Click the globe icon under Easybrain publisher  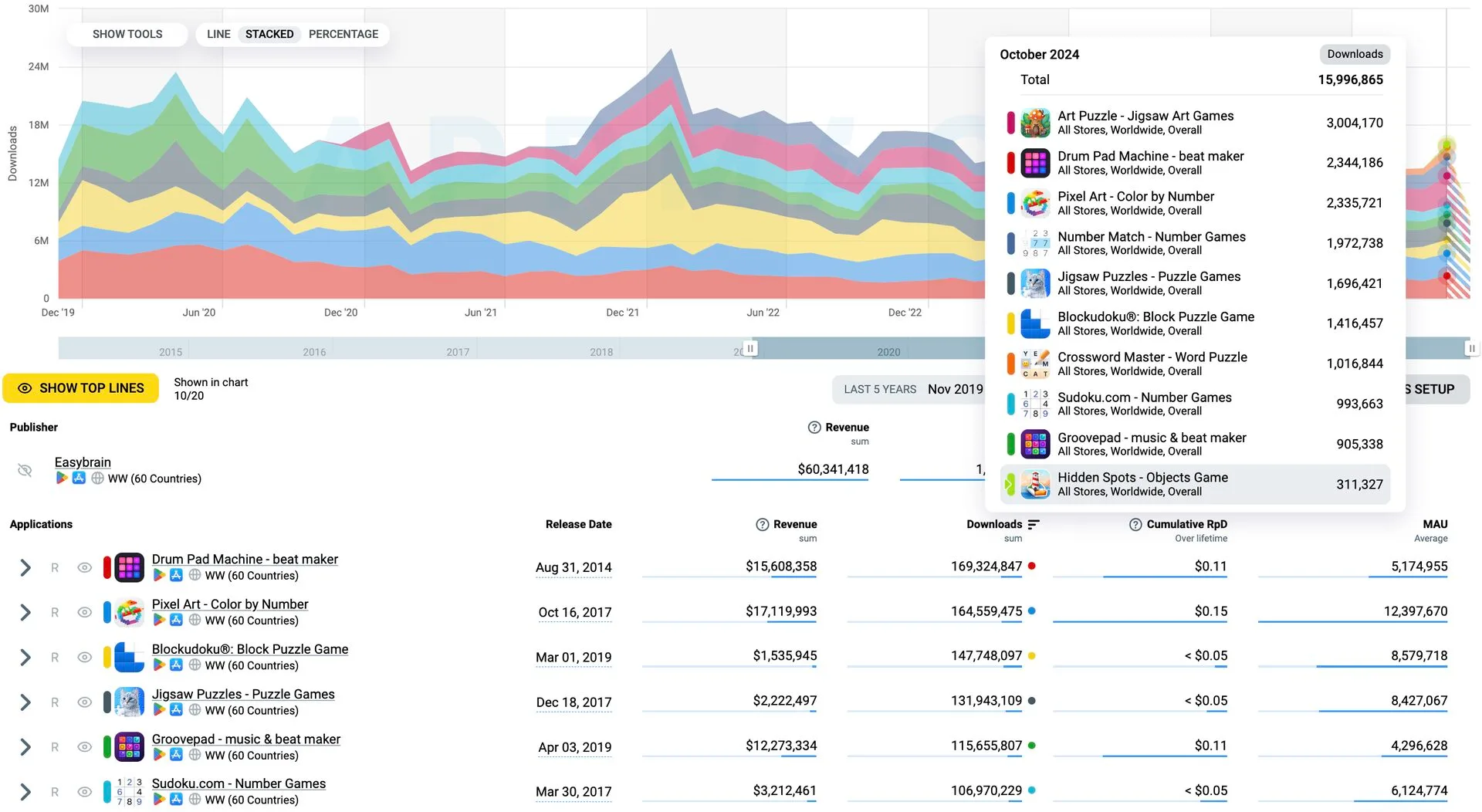point(97,479)
